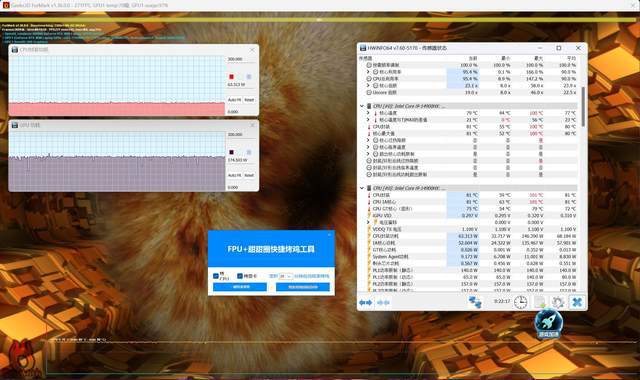This screenshot has width=640, height=380.
Task: Close the GPU 功耗 graph window
Action: [252, 125]
